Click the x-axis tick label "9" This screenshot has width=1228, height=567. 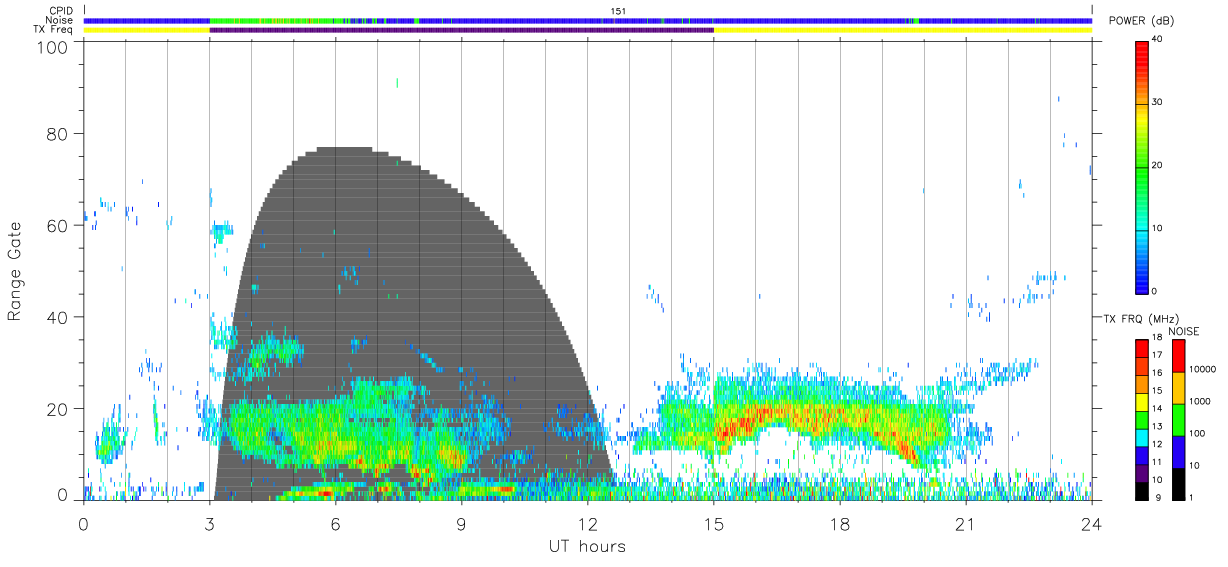click(462, 524)
